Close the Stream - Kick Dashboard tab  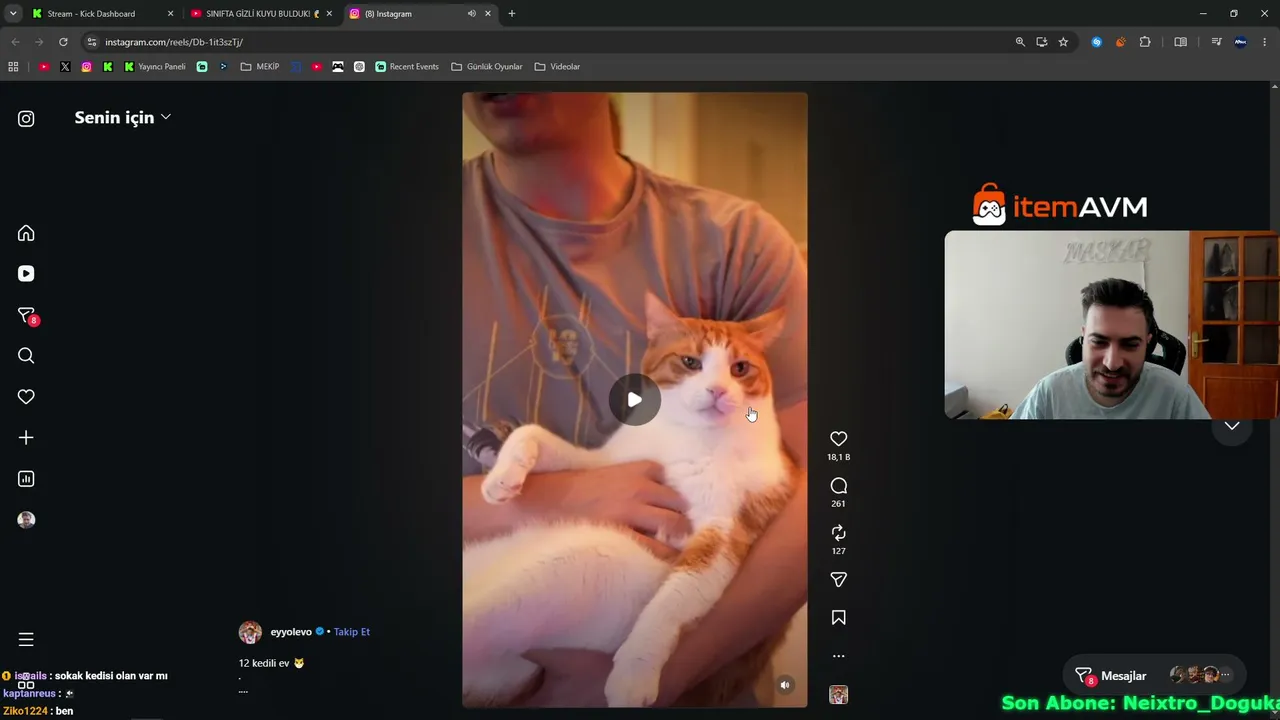pos(170,14)
